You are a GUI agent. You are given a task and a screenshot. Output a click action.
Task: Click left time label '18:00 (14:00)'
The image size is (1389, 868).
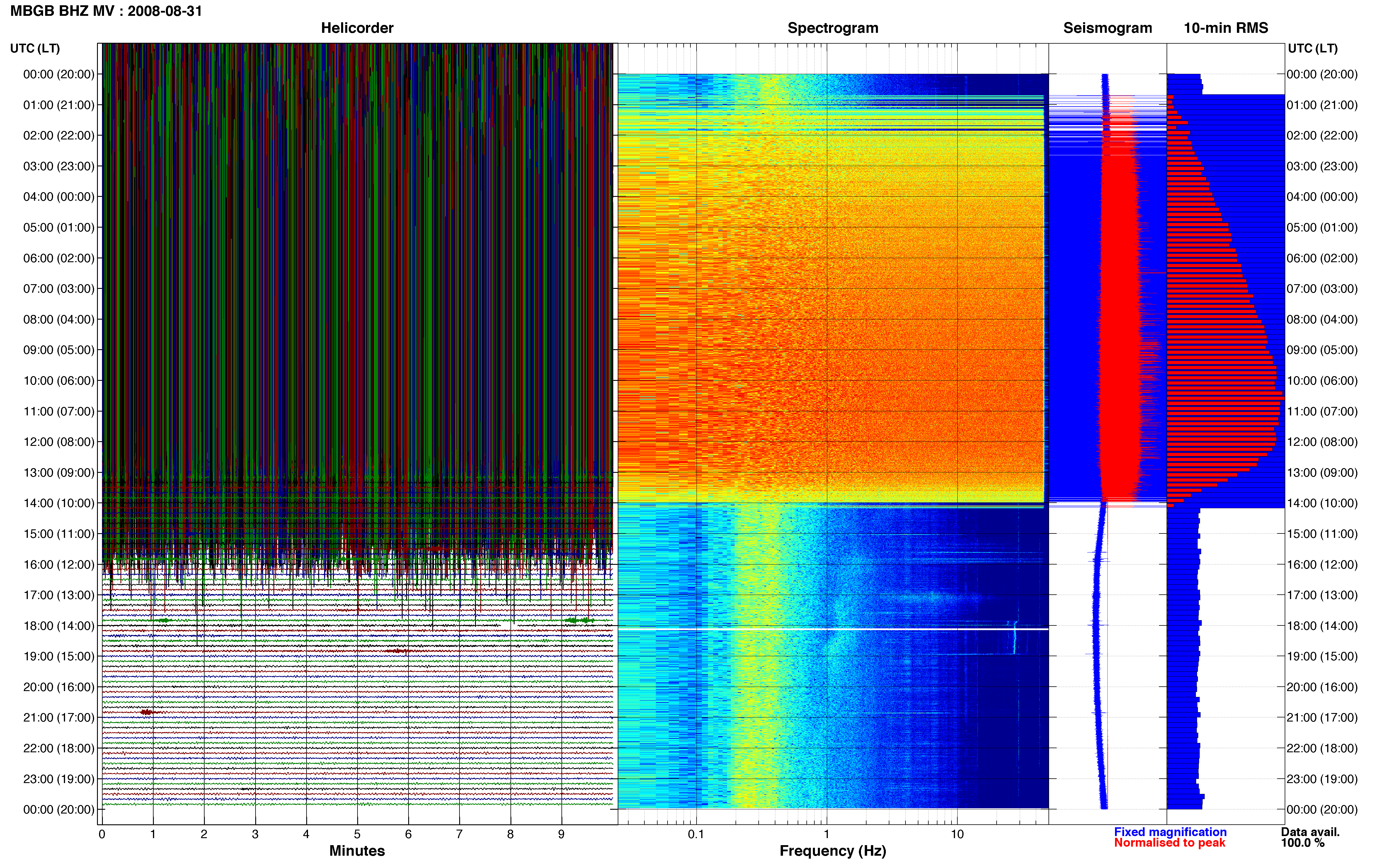(59, 626)
